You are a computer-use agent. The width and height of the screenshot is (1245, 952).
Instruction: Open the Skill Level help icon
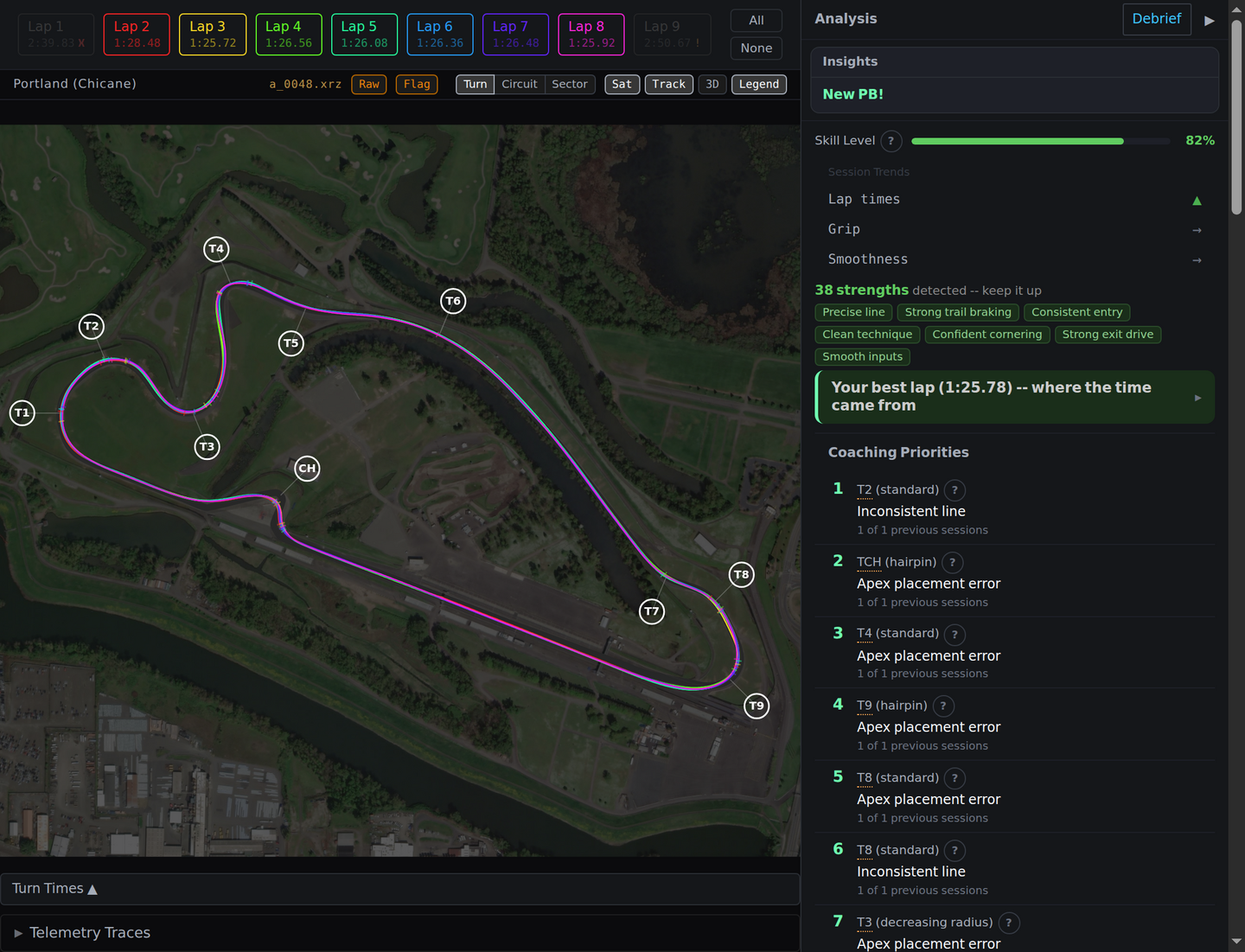pyautogui.click(x=891, y=140)
